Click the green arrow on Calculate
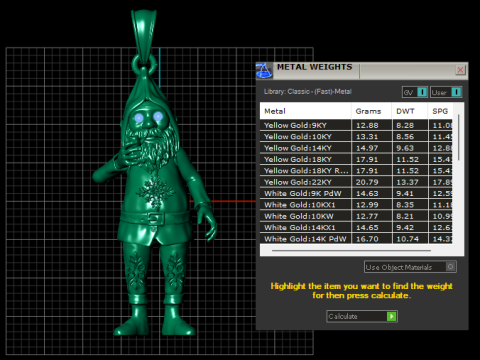The image size is (480, 360). click(391, 316)
